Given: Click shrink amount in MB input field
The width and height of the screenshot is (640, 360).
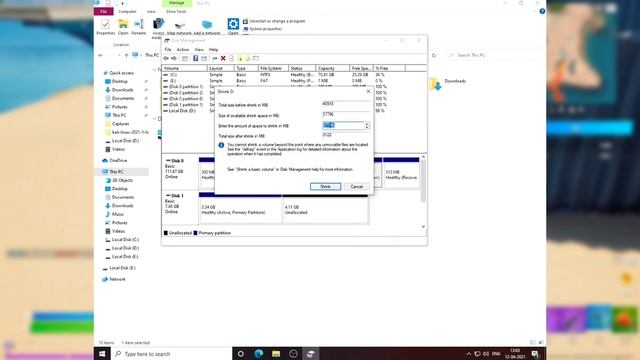Looking at the screenshot, I should 343,125.
